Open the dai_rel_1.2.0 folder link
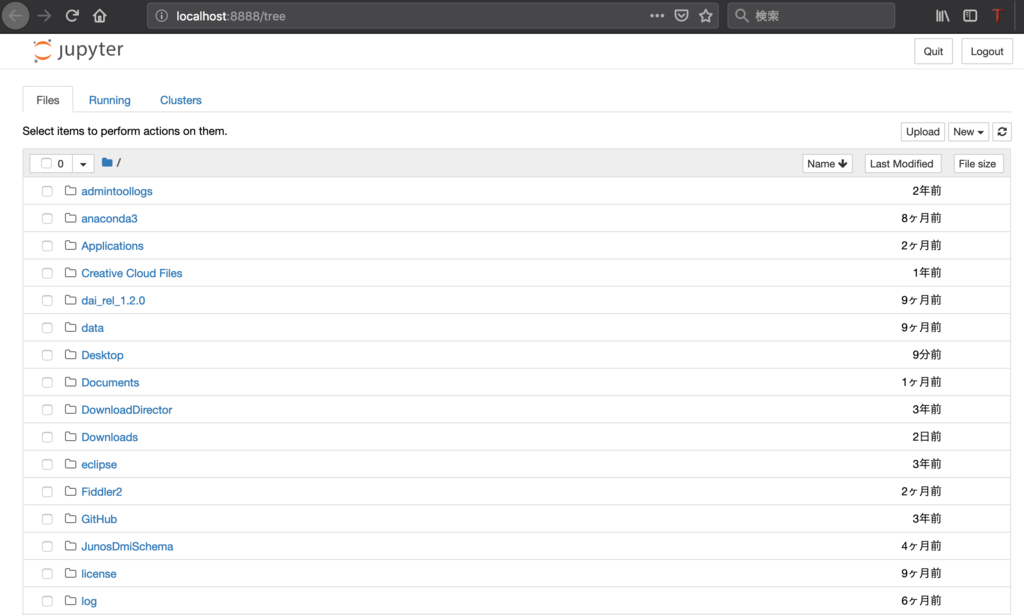This screenshot has width=1024, height=615. coord(113,300)
